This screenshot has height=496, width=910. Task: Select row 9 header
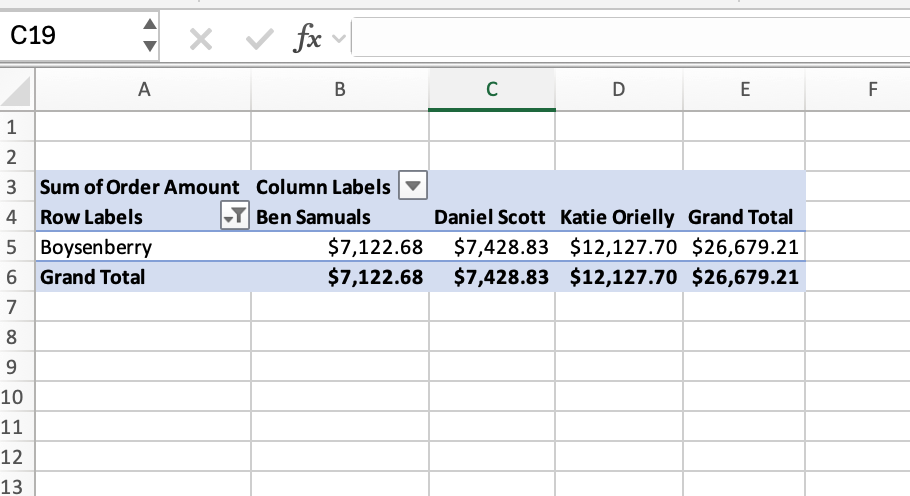tap(17, 367)
